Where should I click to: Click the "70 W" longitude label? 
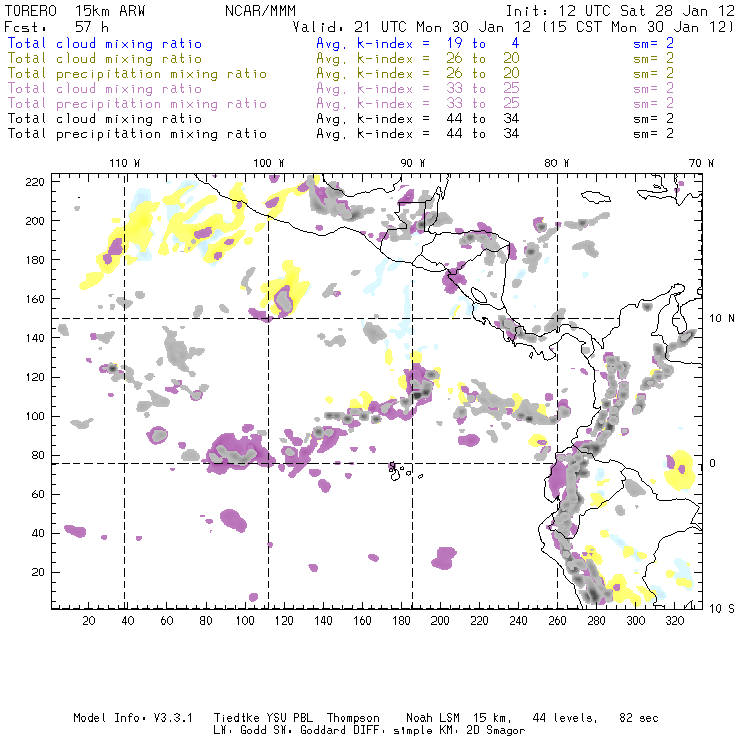pos(701,163)
